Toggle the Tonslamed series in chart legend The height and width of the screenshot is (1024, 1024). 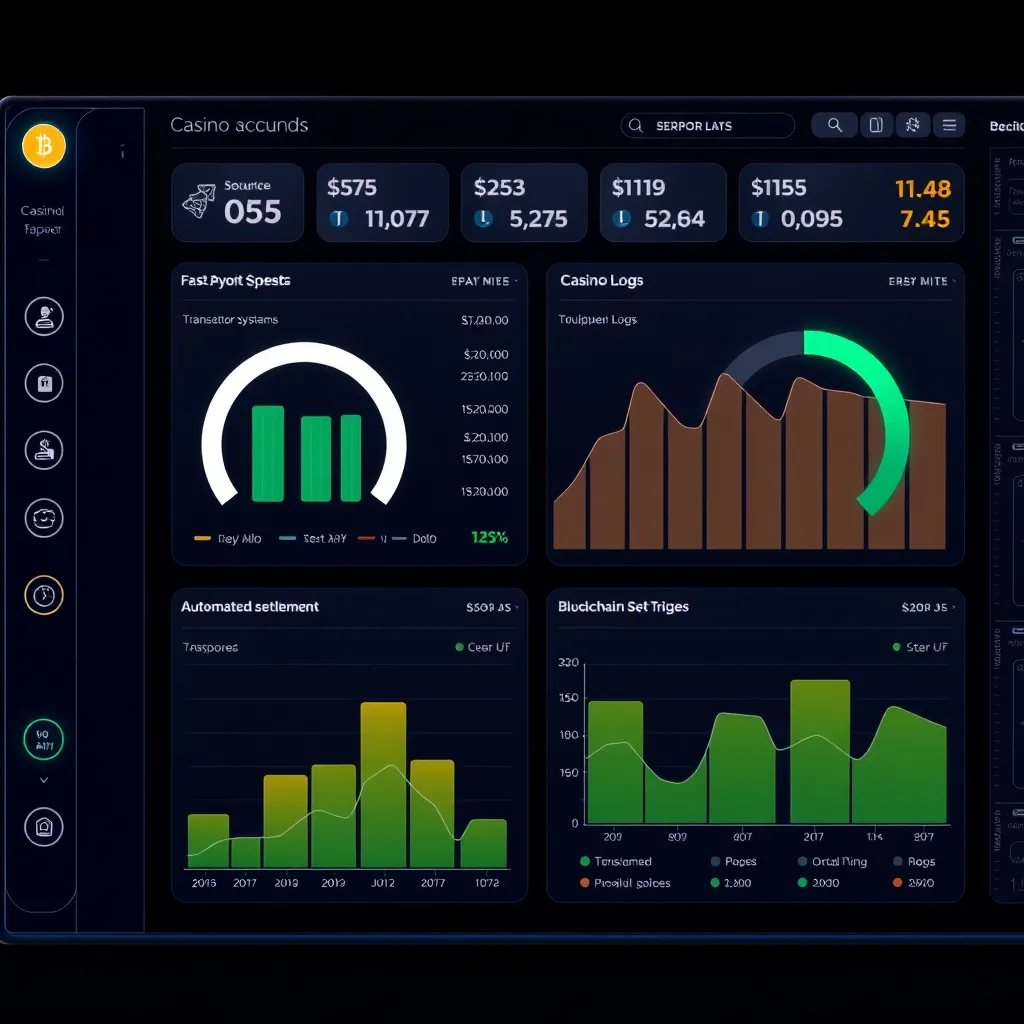pos(585,861)
